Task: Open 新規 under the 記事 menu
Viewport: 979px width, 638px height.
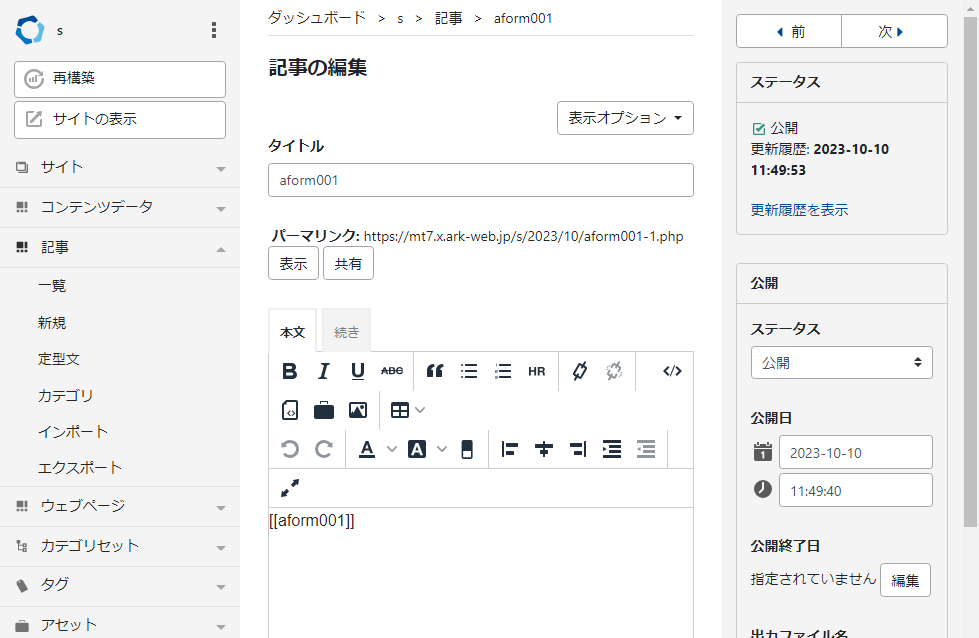Action: tap(52, 323)
